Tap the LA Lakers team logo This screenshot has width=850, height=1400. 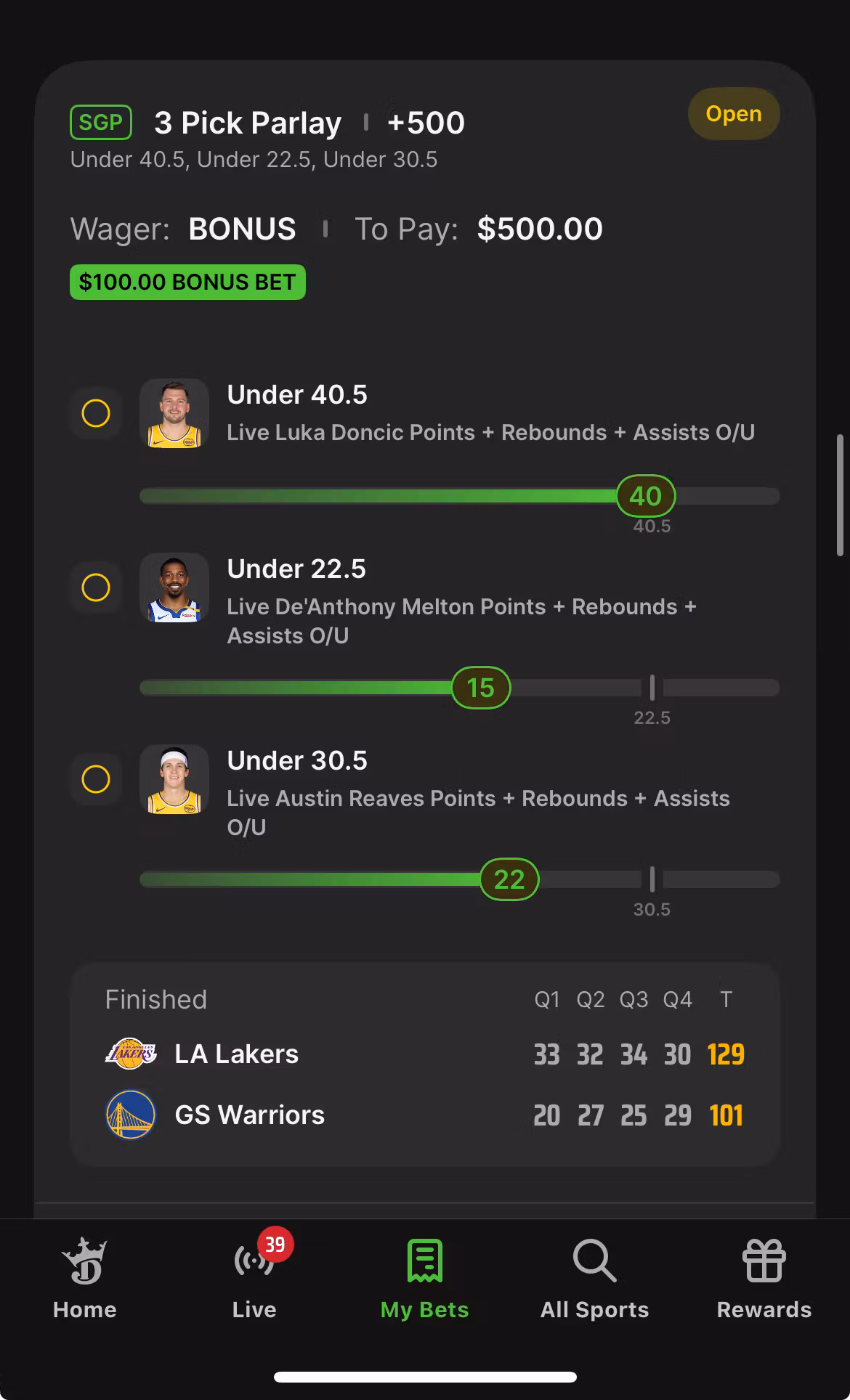click(x=131, y=1054)
